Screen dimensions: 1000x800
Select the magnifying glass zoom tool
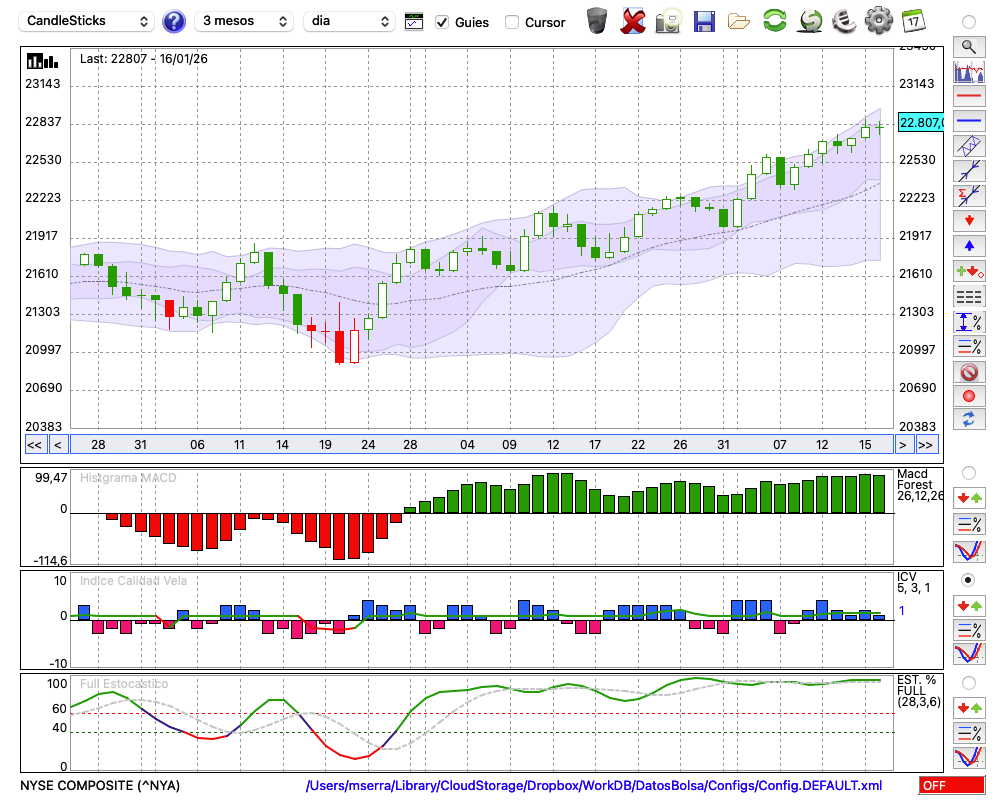pos(969,47)
